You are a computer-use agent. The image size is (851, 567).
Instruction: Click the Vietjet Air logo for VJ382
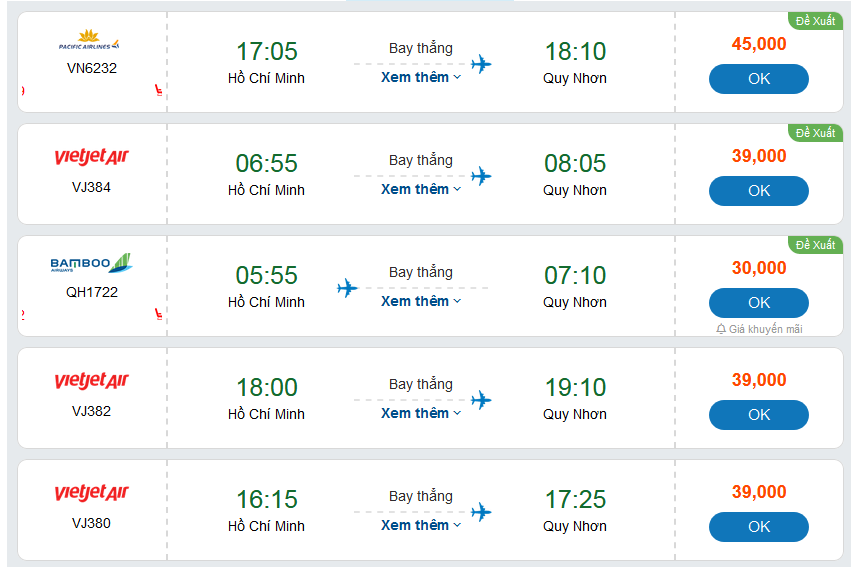(91, 381)
